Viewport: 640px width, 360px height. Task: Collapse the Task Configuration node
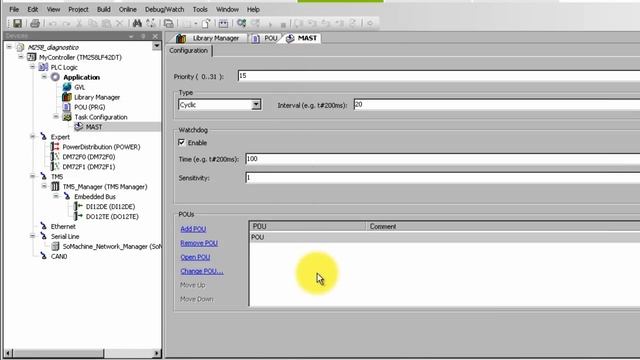pyautogui.click(x=56, y=117)
